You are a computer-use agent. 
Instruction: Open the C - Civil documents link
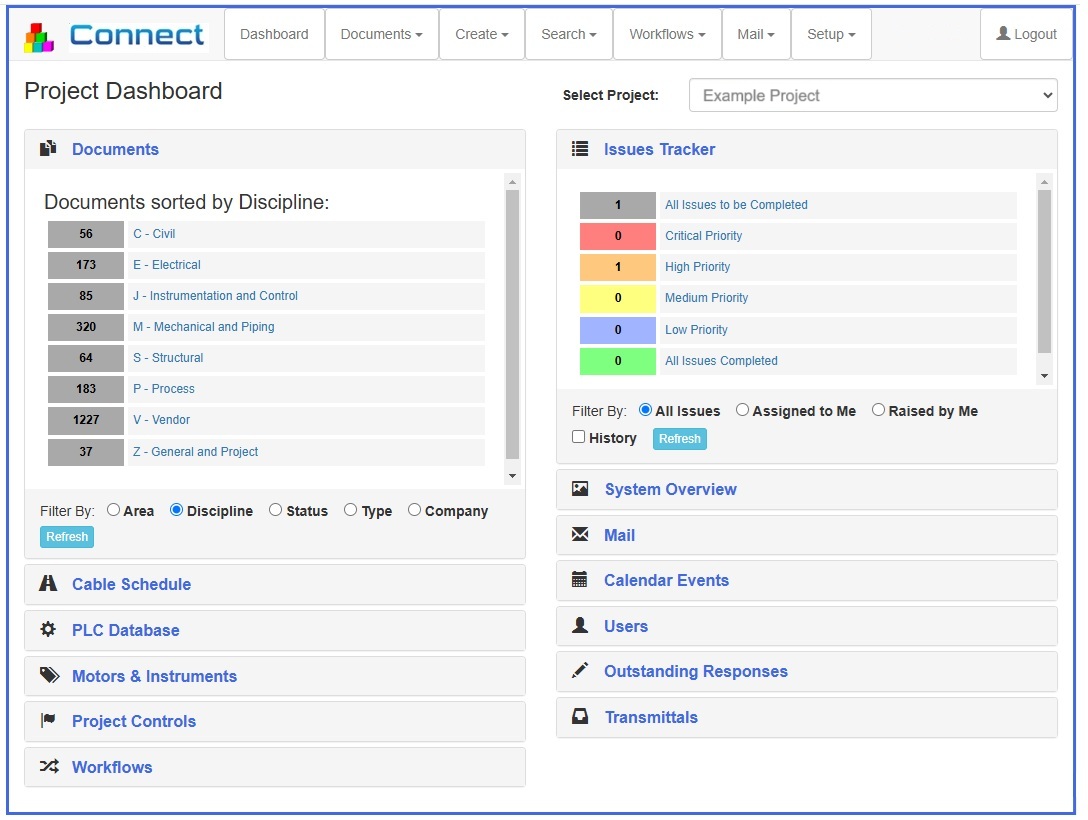(154, 234)
